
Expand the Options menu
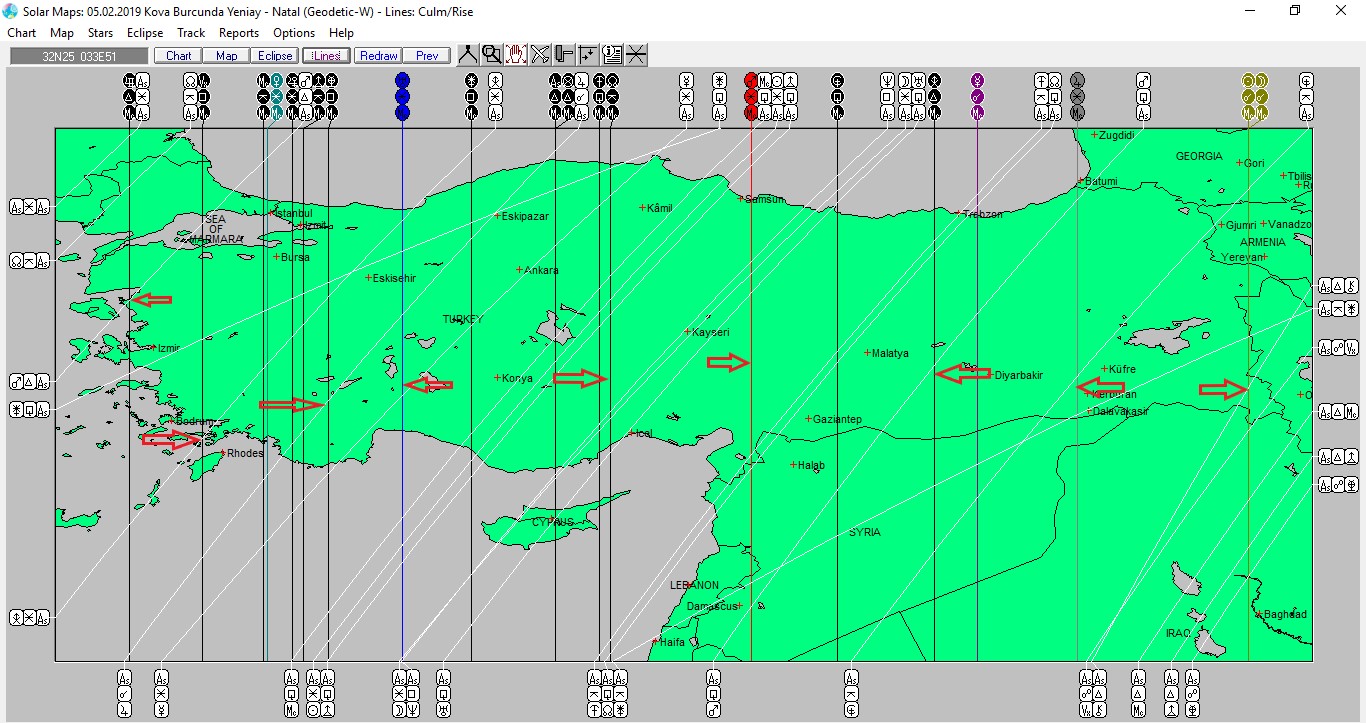(294, 33)
